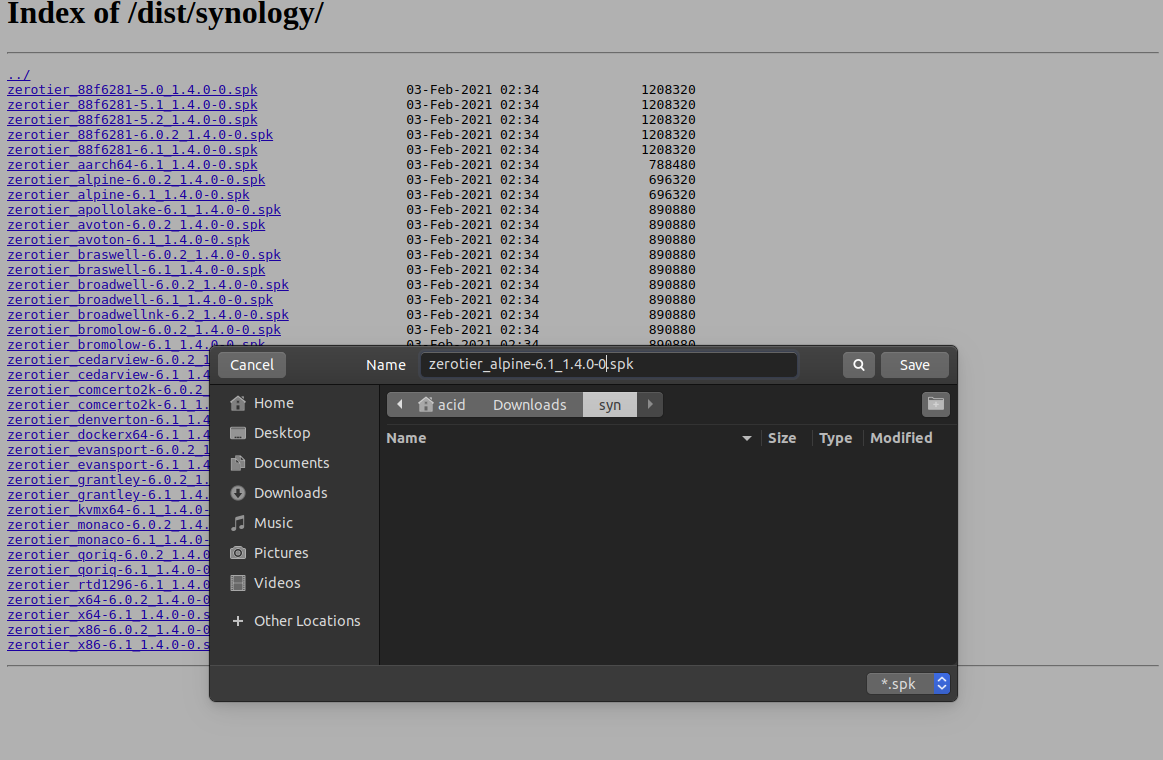Image resolution: width=1163 pixels, height=760 pixels.
Task: Switch to the Downloads path segment
Action: coord(530,404)
